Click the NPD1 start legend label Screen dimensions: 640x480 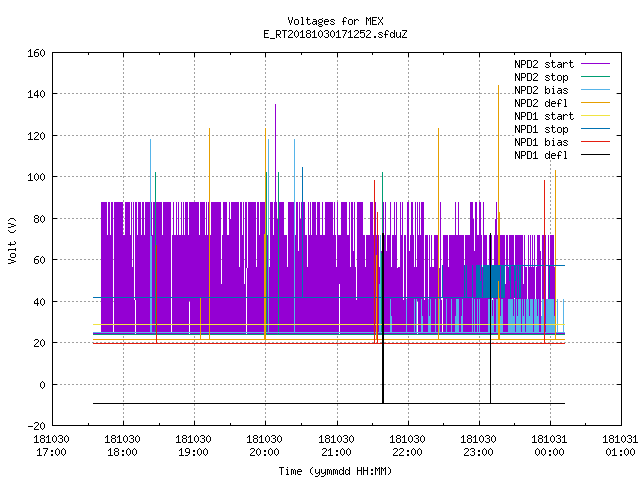pyautogui.click(x=544, y=116)
